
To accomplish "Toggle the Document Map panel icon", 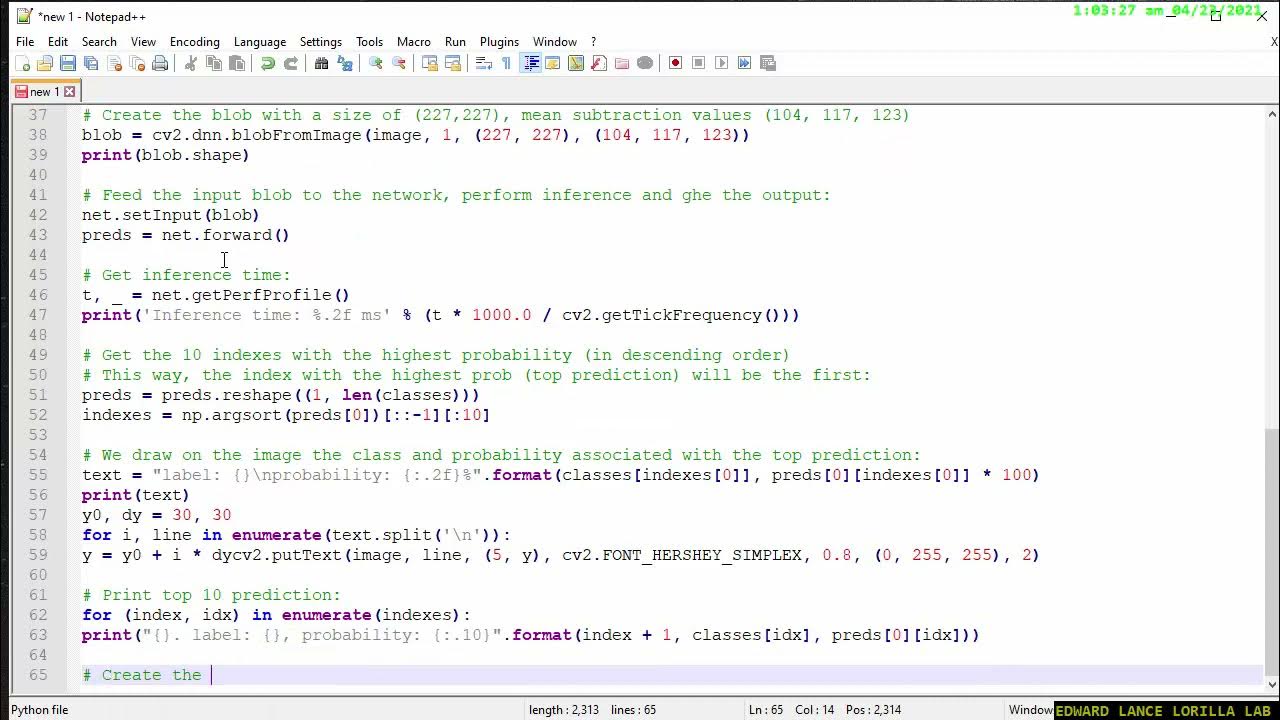I will (x=576, y=63).
